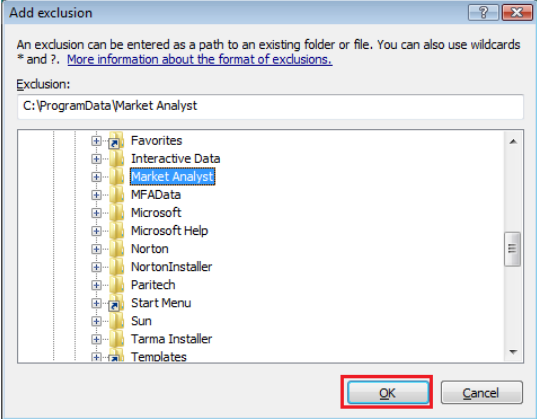Click the Exclusion path input field

270,107
